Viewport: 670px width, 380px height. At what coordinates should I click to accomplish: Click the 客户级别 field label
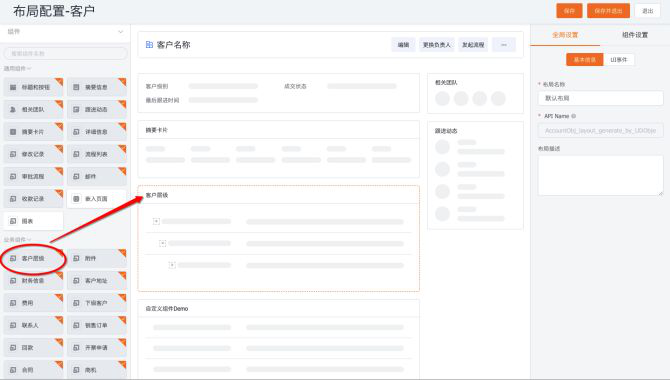click(157, 86)
